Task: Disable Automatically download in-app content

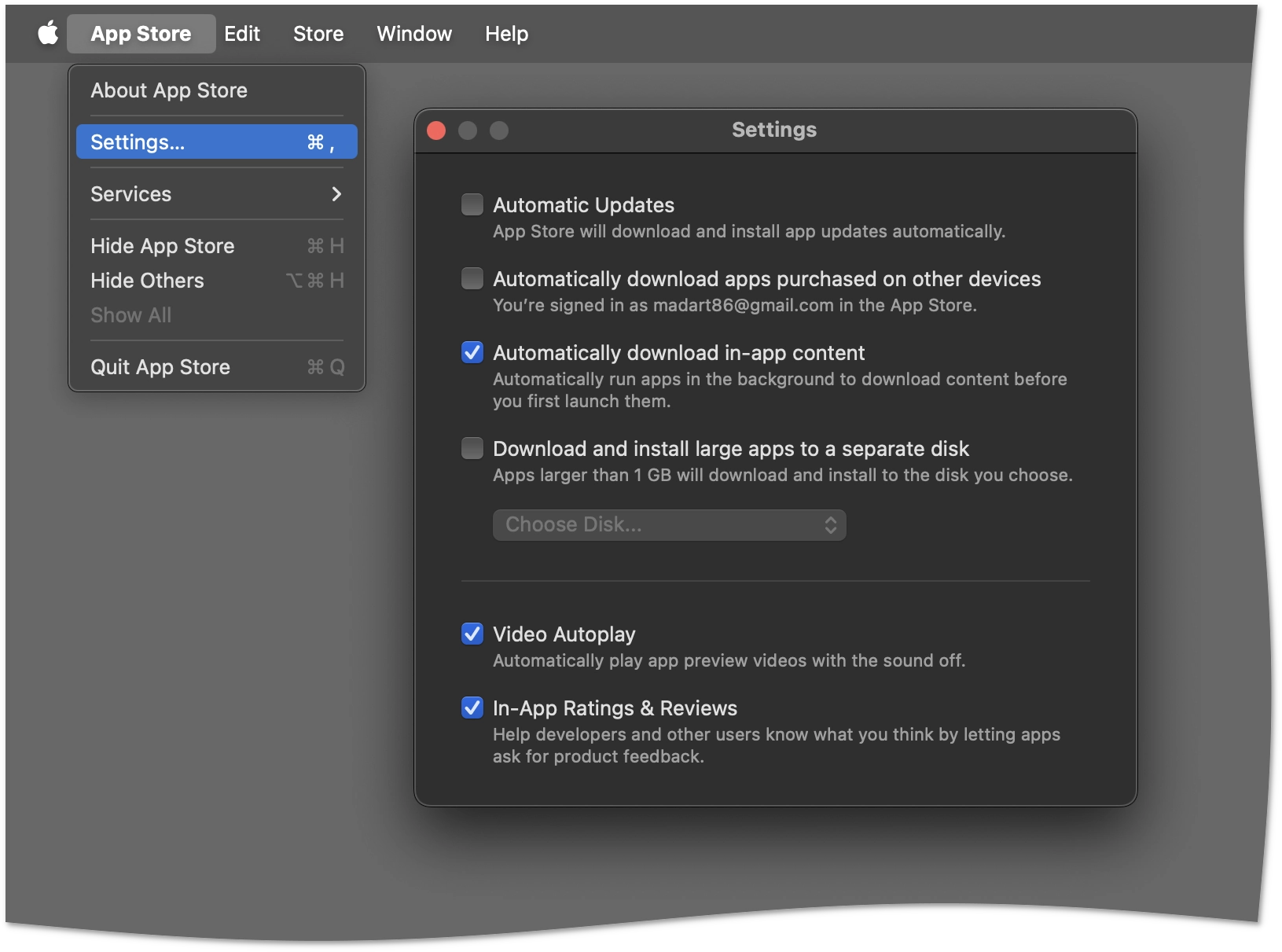Action: point(472,353)
